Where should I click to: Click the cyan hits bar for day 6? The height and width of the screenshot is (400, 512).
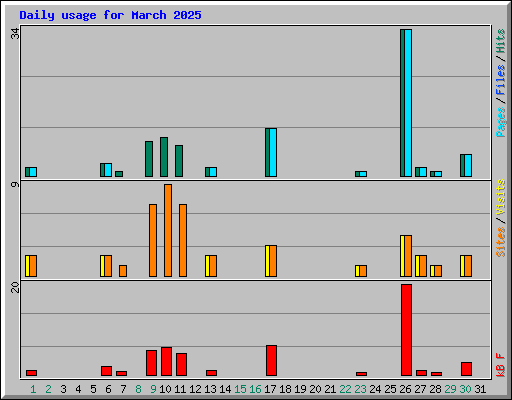pyautogui.click(x=108, y=170)
